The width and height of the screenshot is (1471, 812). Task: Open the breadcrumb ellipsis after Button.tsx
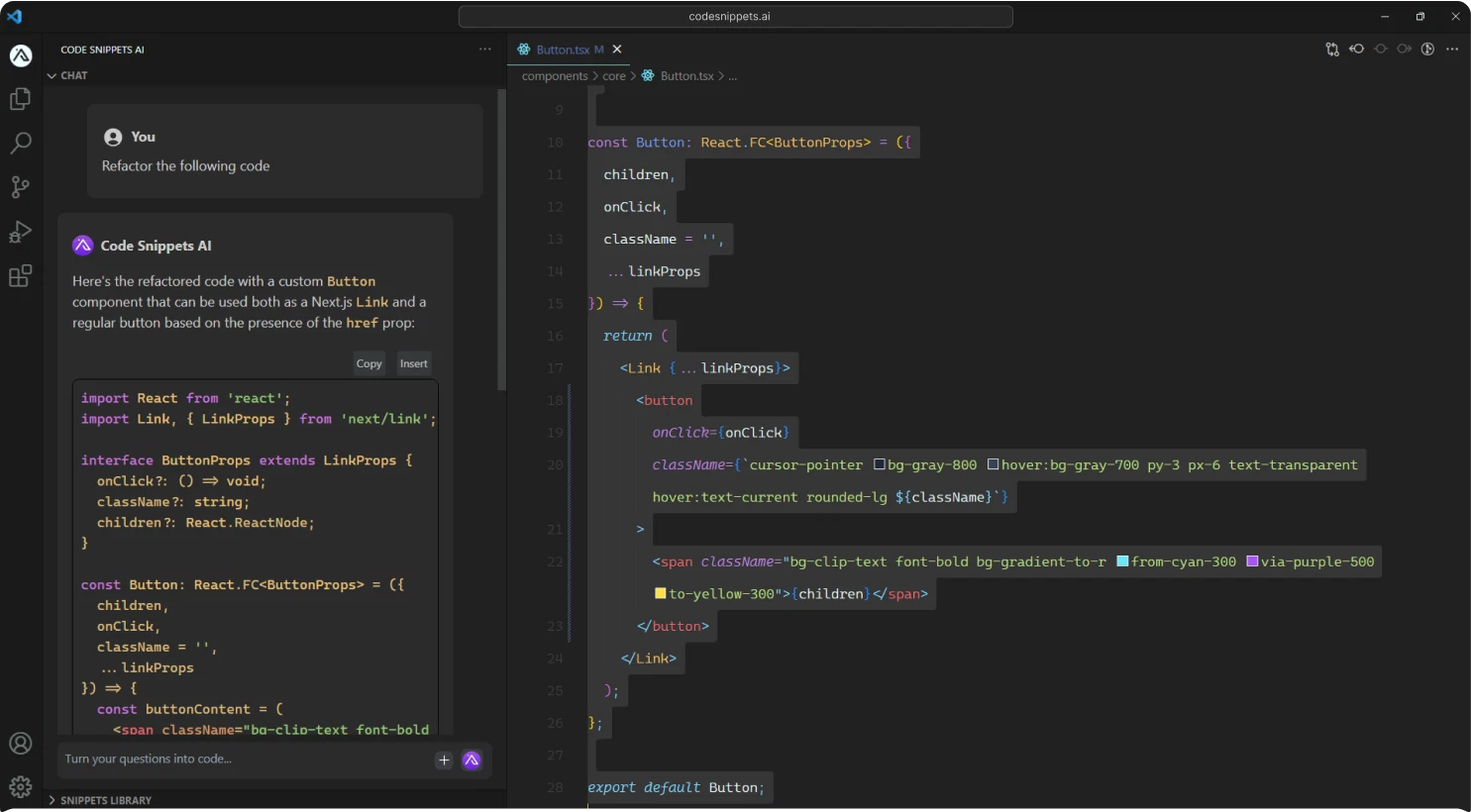pyautogui.click(x=732, y=75)
